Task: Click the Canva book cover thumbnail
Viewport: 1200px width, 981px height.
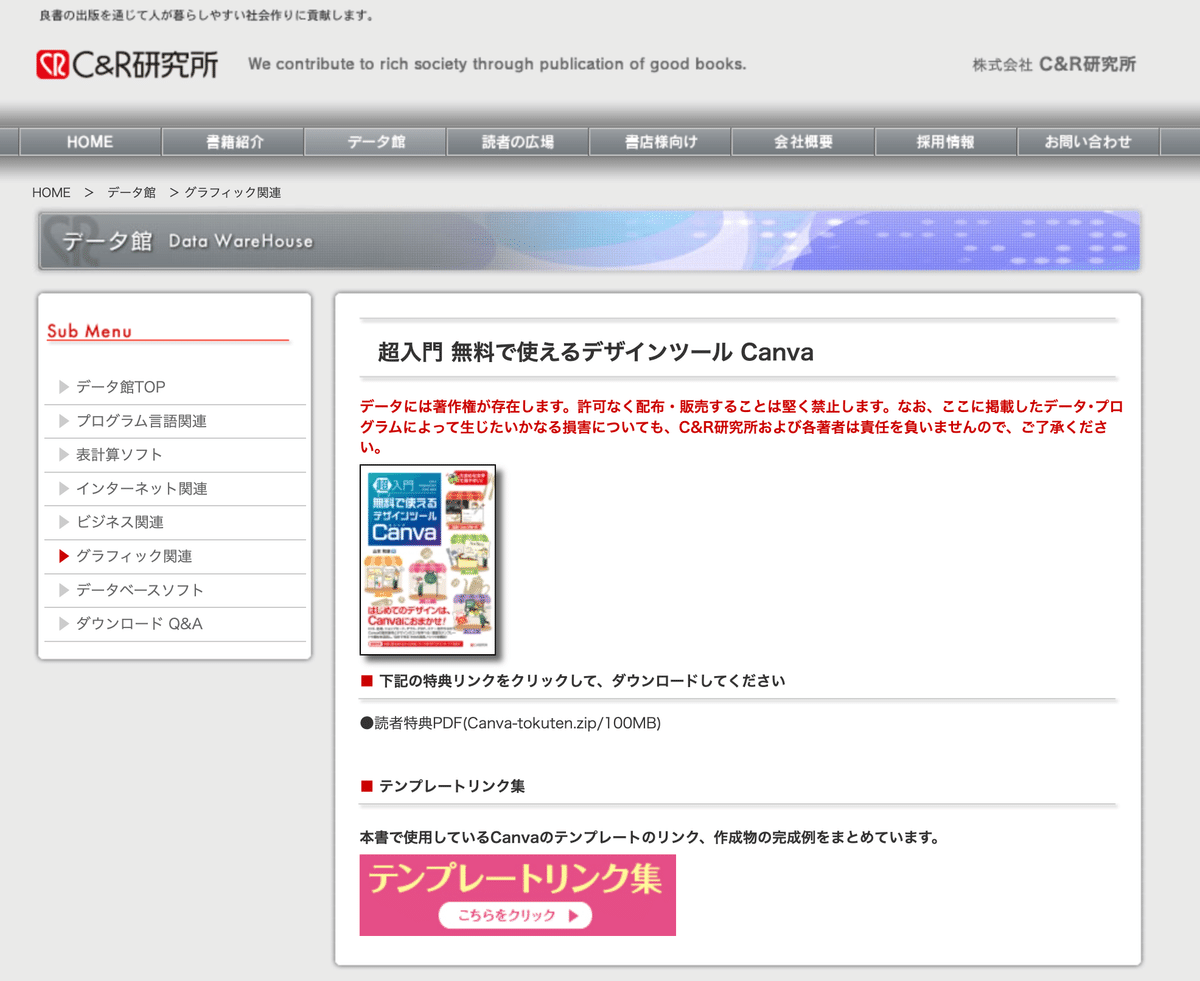Action: tap(427, 560)
